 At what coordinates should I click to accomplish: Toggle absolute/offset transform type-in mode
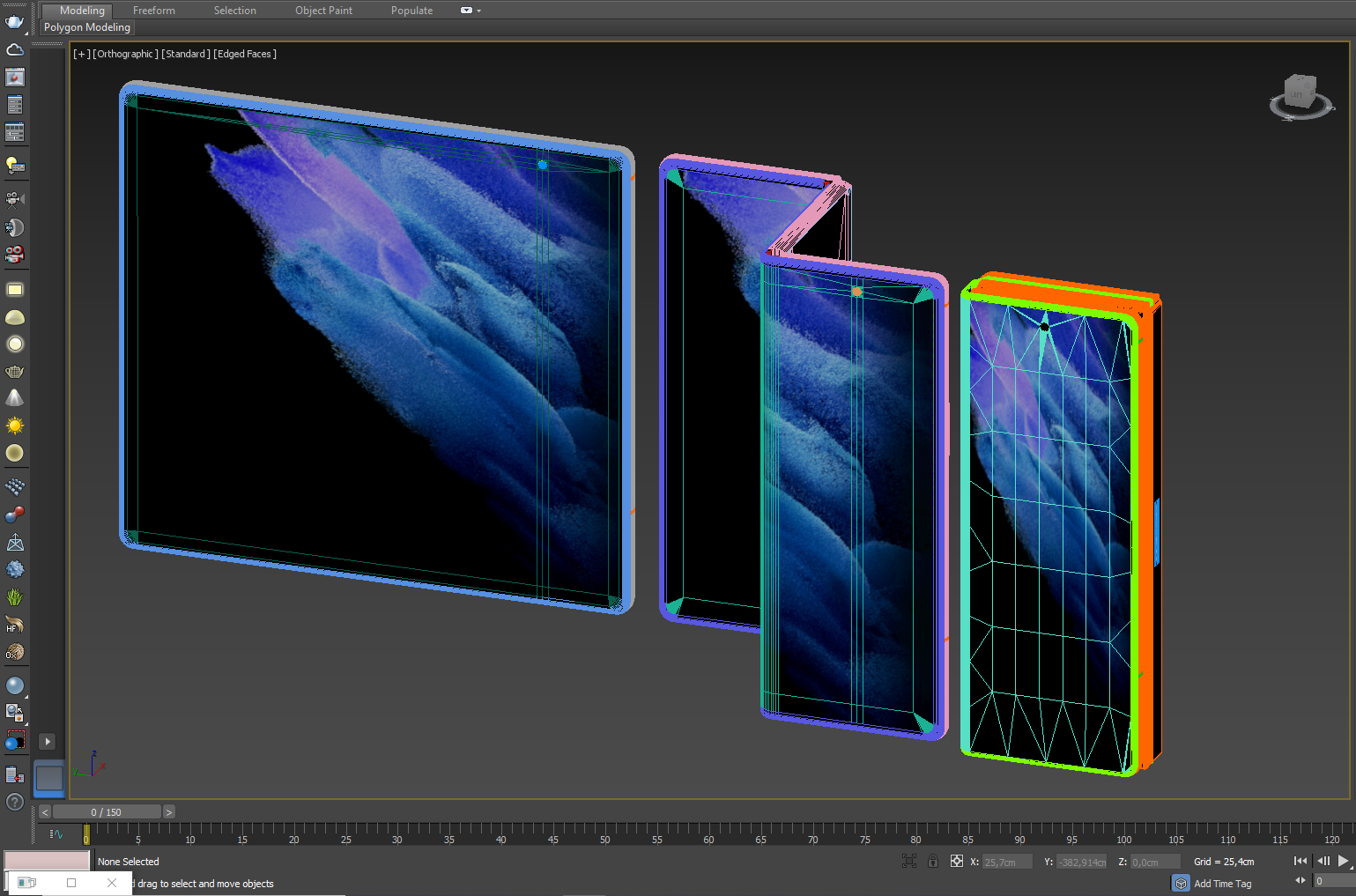point(956,862)
